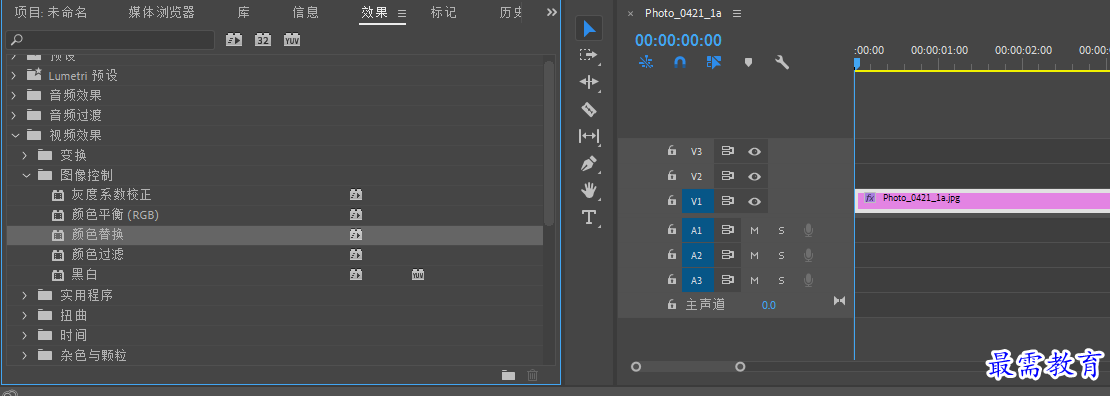1110x396 pixels.
Task: Select the Track Select Forward tool
Action: click(x=588, y=55)
